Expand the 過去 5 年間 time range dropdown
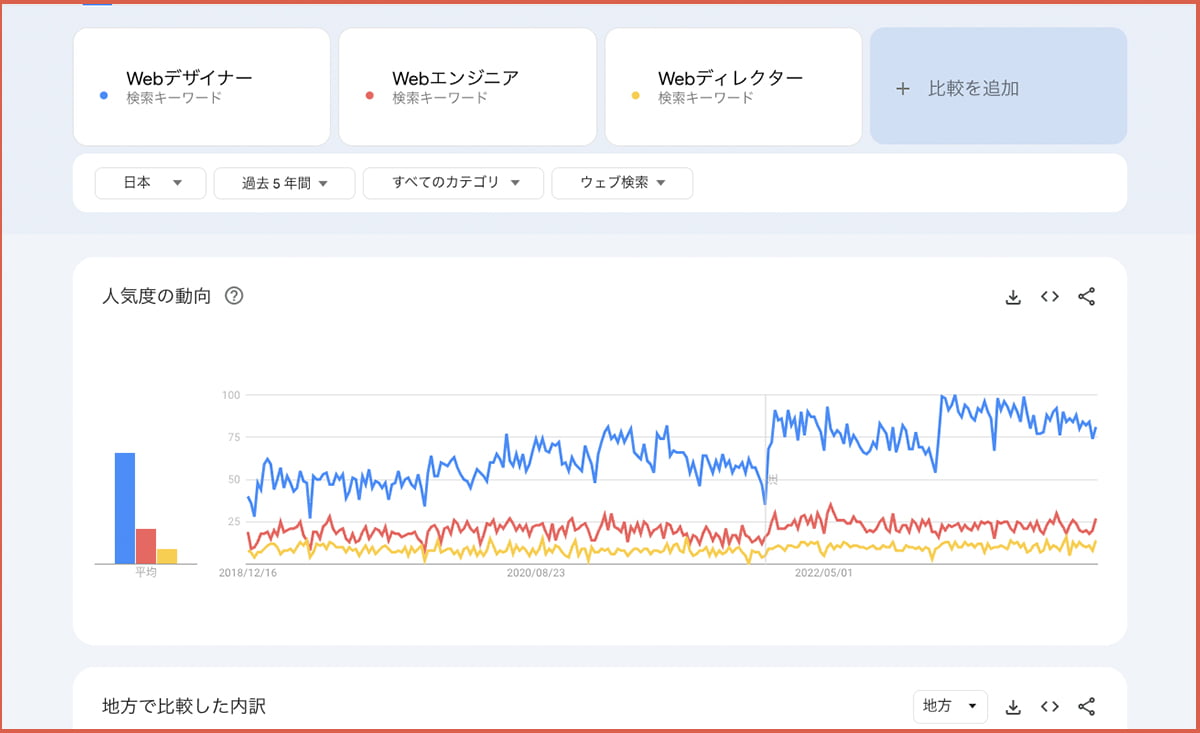Viewport: 1200px width, 733px height. 285,183
